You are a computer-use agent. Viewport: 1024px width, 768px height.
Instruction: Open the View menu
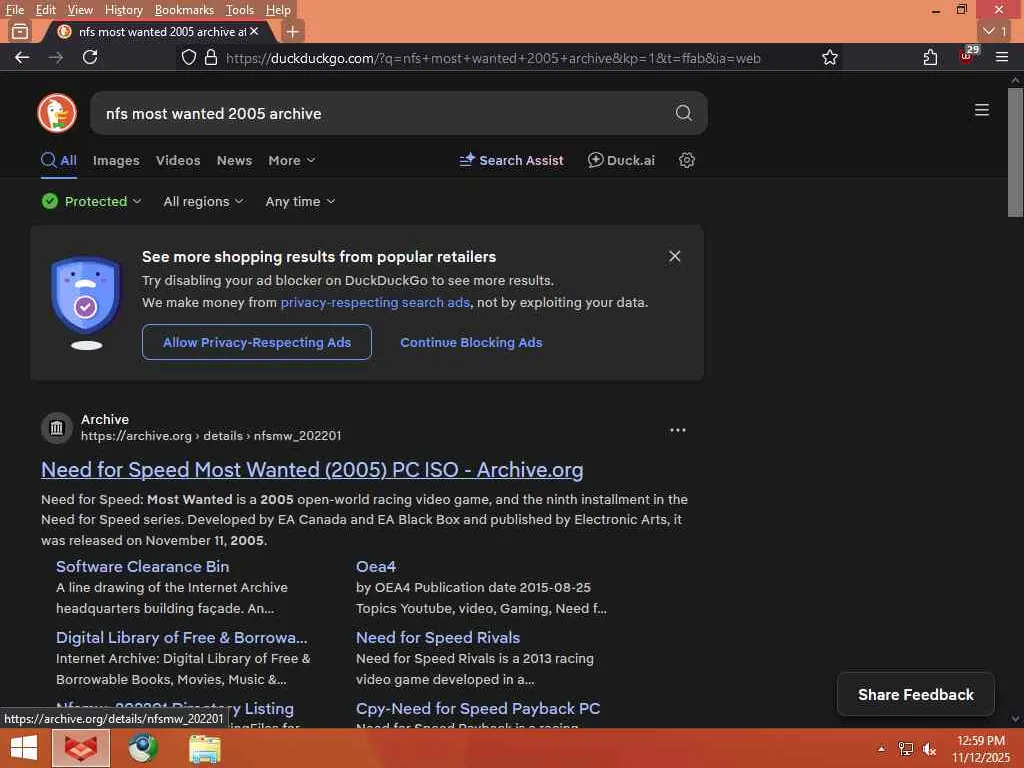pyautogui.click(x=80, y=10)
